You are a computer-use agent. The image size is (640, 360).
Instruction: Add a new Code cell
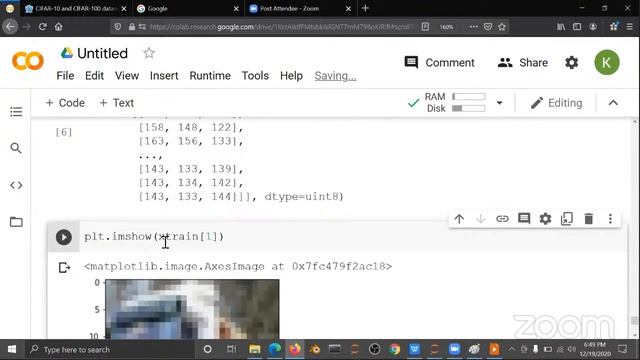click(65, 103)
